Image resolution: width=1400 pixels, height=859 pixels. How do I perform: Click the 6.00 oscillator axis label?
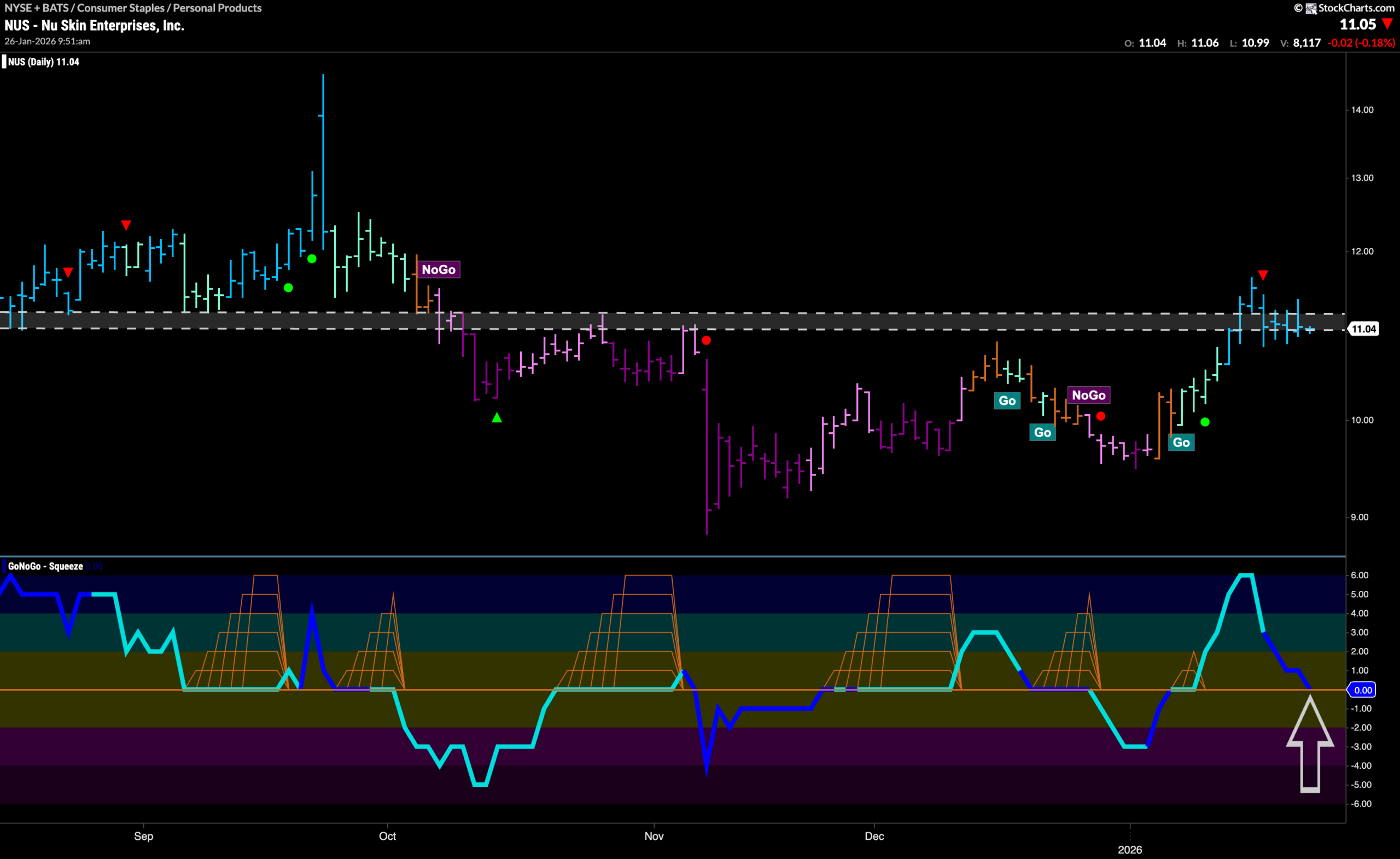coord(1360,576)
